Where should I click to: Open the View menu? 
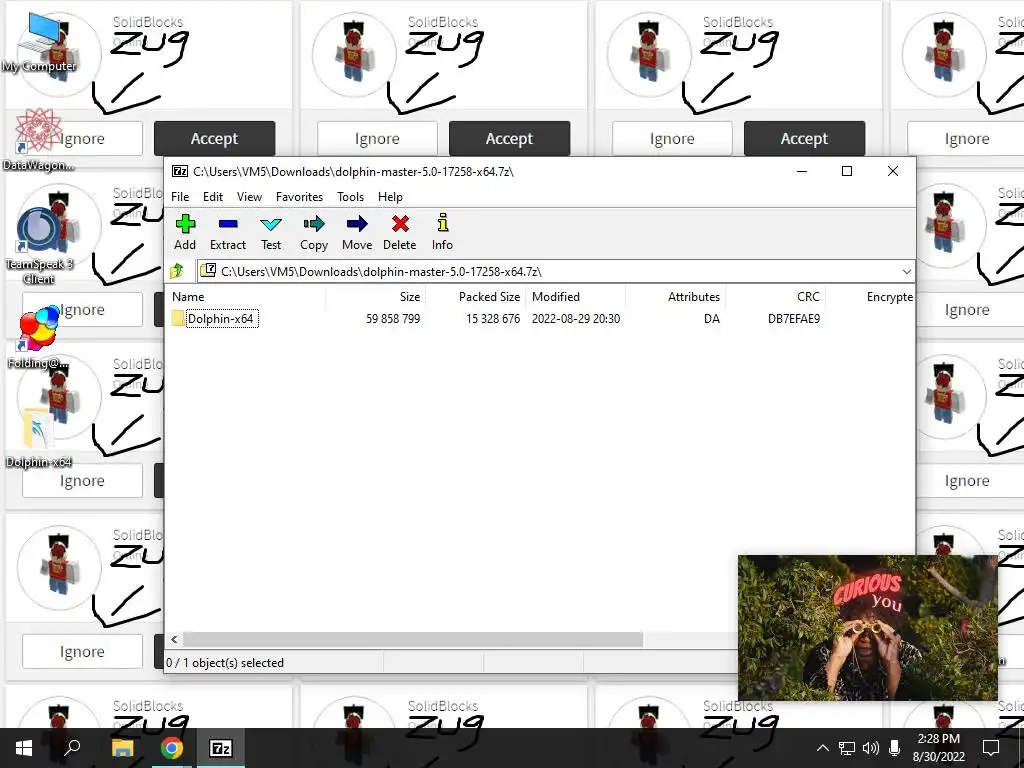point(249,197)
